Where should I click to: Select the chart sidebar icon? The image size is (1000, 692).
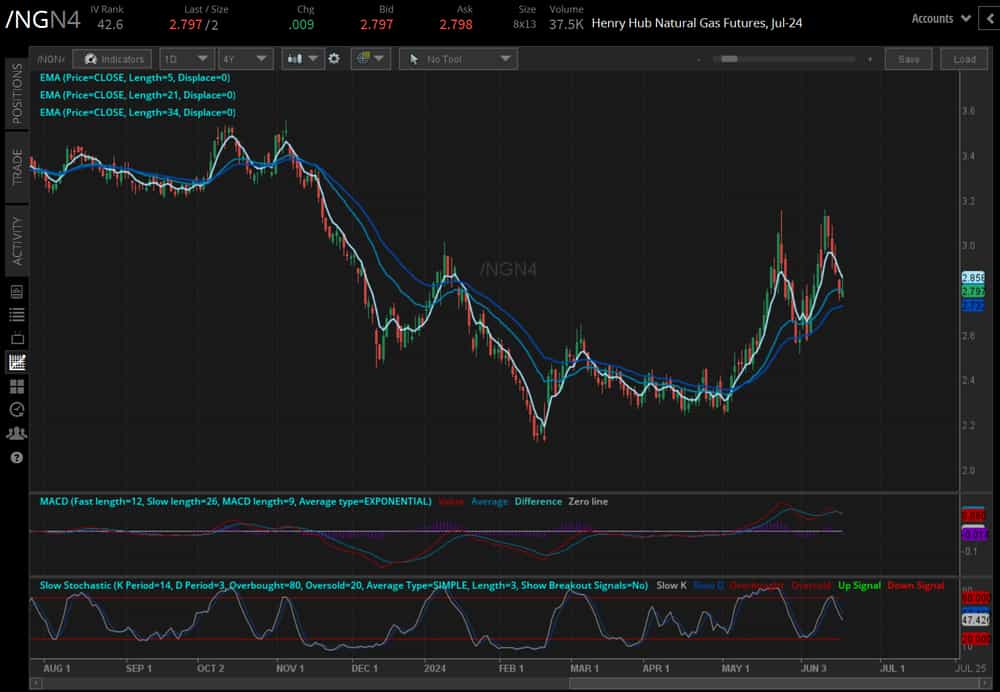point(16,361)
